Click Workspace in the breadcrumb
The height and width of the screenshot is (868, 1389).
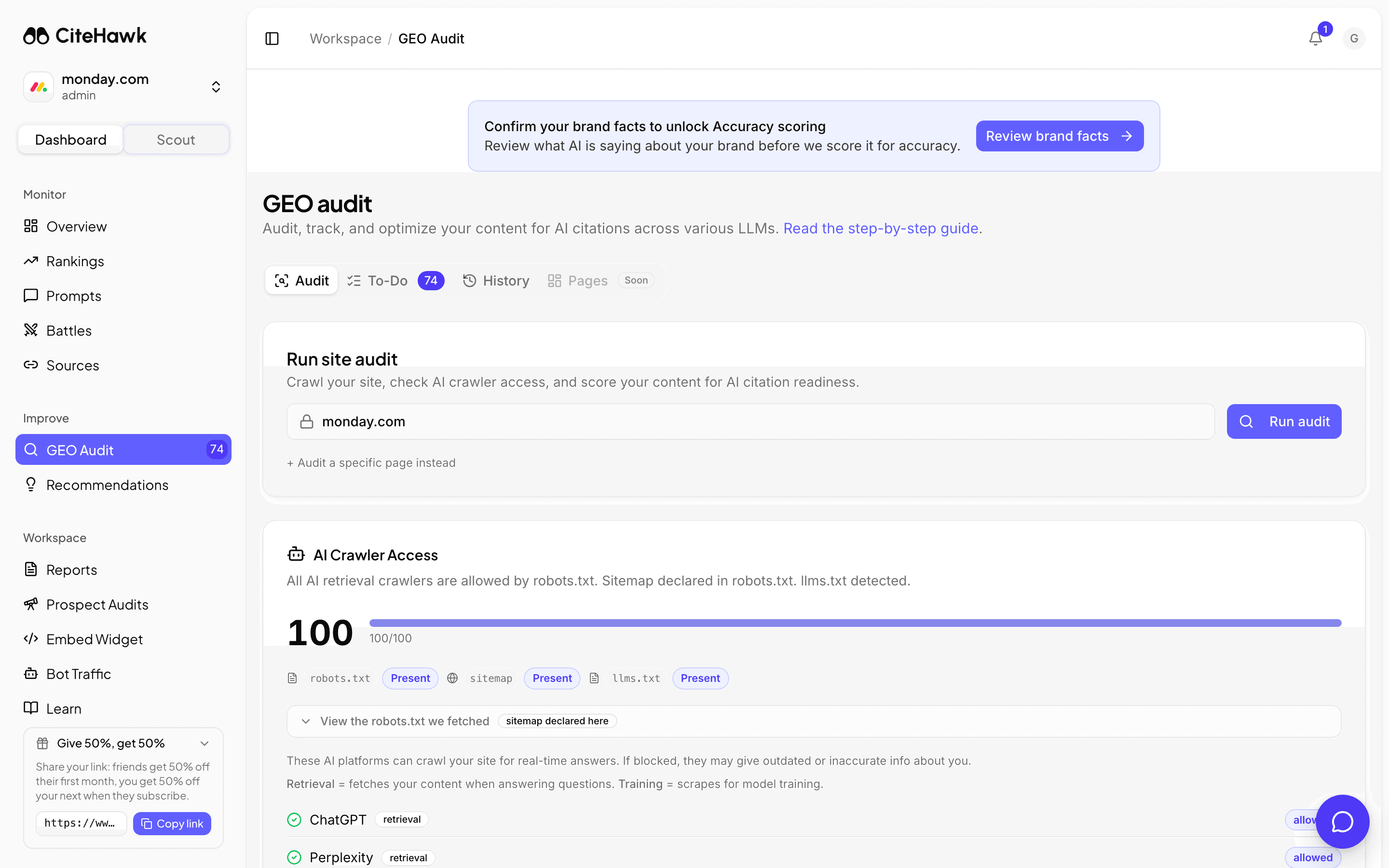pyautogui.click(x=345, y=39)
